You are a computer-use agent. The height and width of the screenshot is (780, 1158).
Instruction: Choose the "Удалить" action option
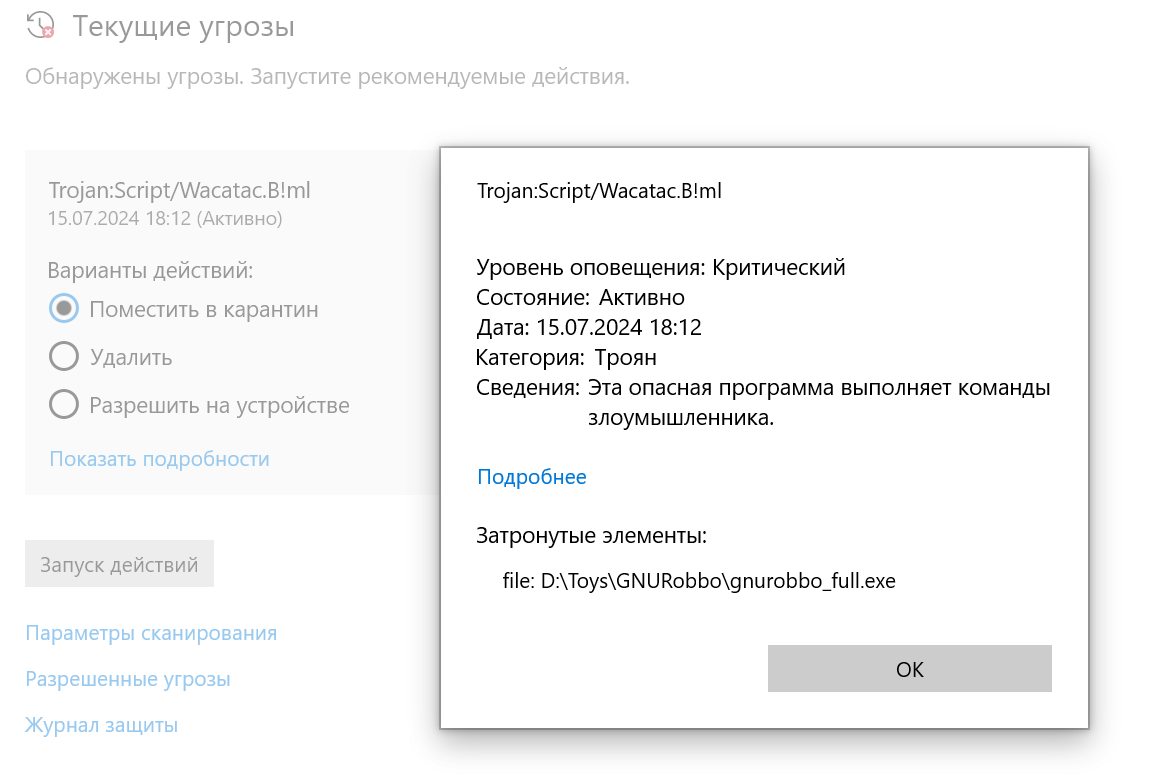click(x=64, y=357)
